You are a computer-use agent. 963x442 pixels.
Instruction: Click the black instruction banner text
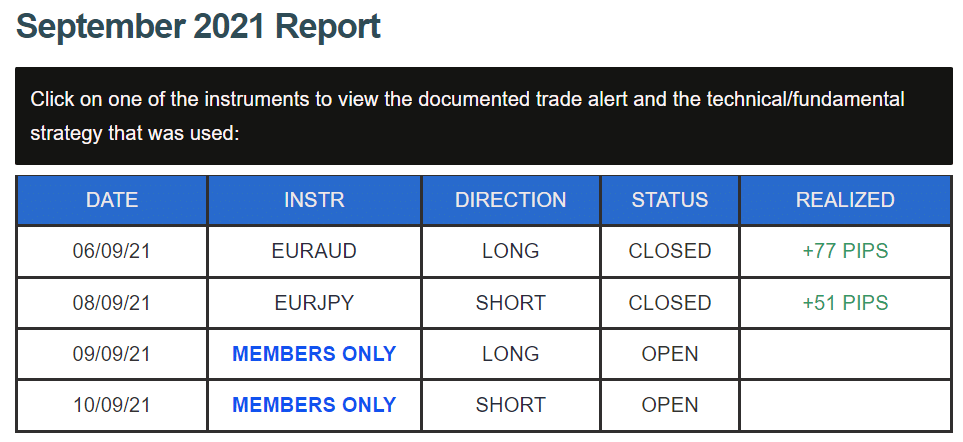(x=467, y=116)
